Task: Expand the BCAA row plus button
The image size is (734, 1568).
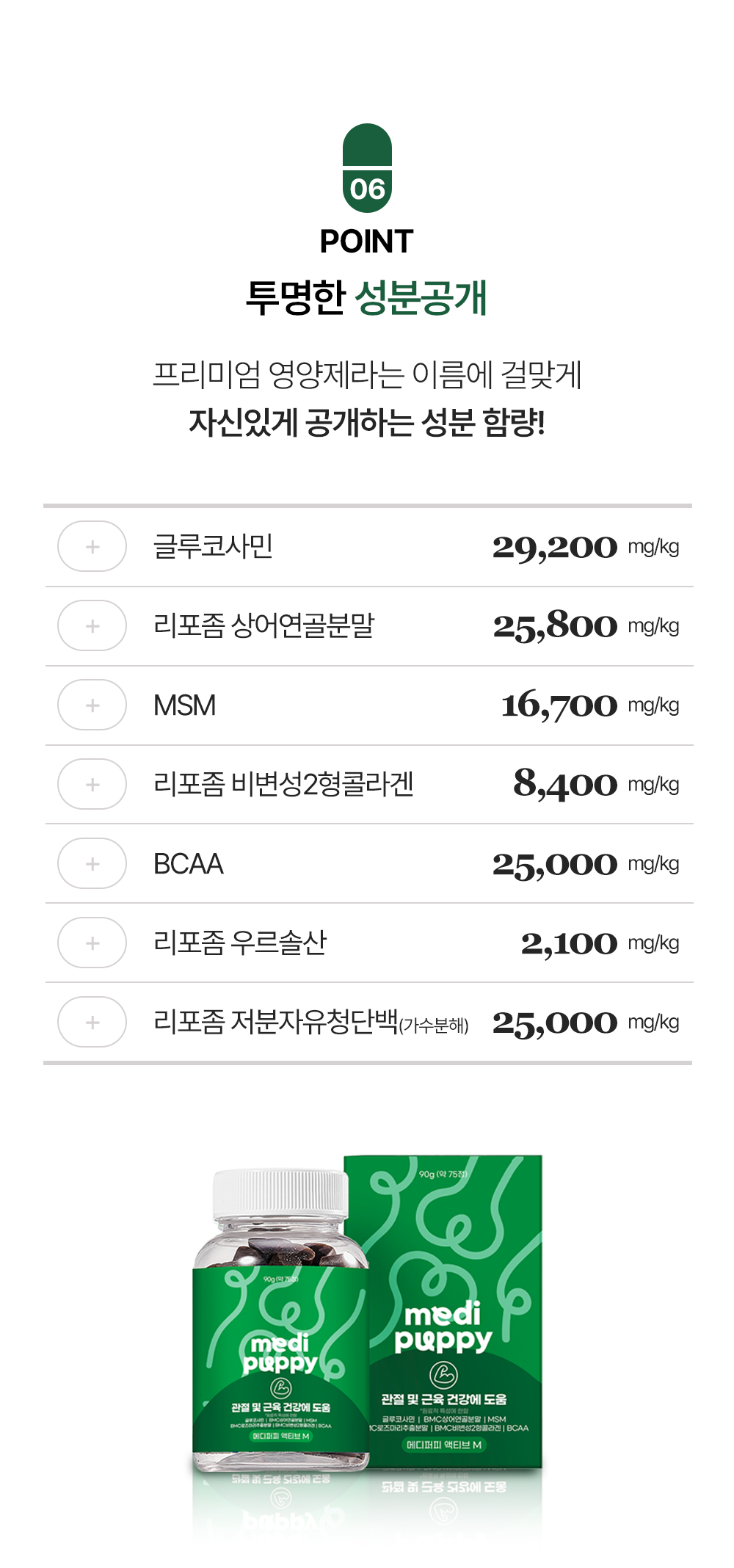Action: pyautogui.click(x=92, y=863)
